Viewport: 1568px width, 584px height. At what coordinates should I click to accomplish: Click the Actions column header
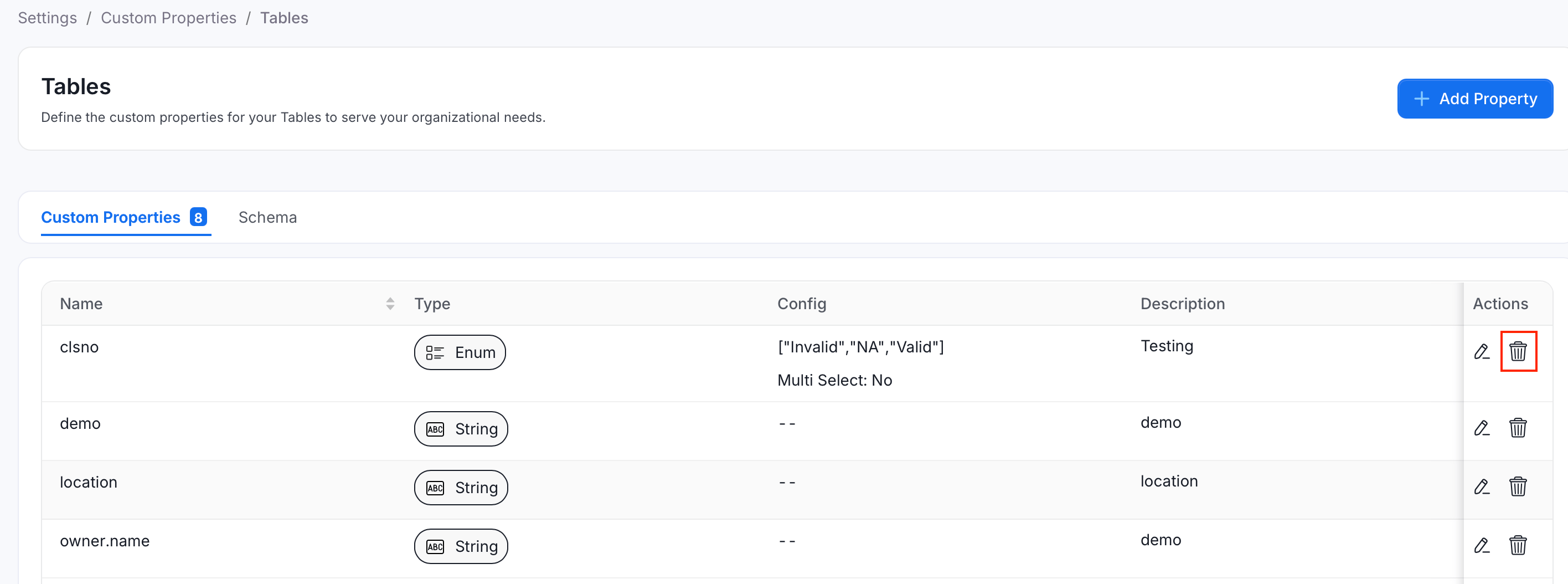pos(1500,304)
